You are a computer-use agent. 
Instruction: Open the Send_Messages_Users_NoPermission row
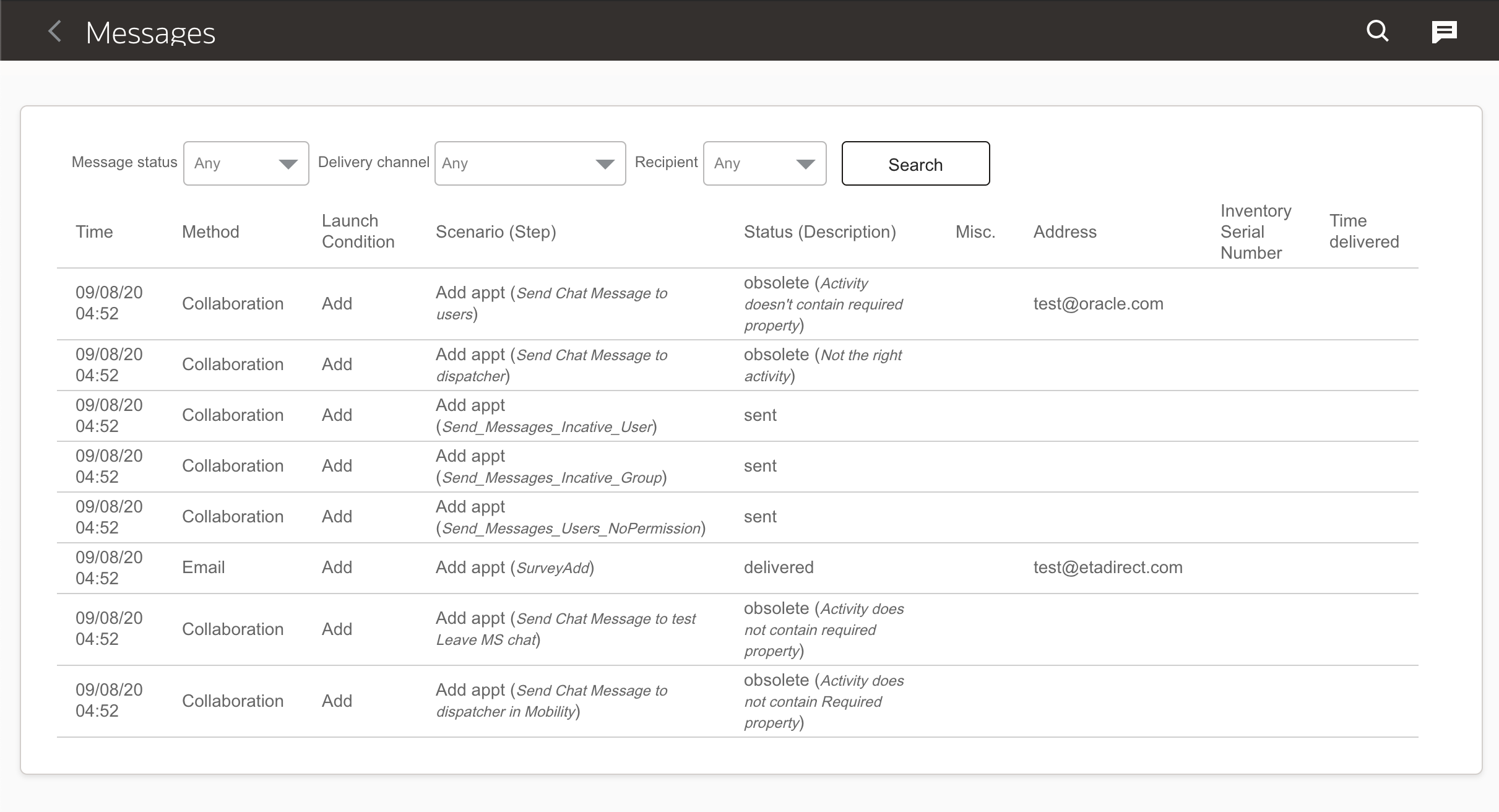pyautogui.click(x=571, y=516)
